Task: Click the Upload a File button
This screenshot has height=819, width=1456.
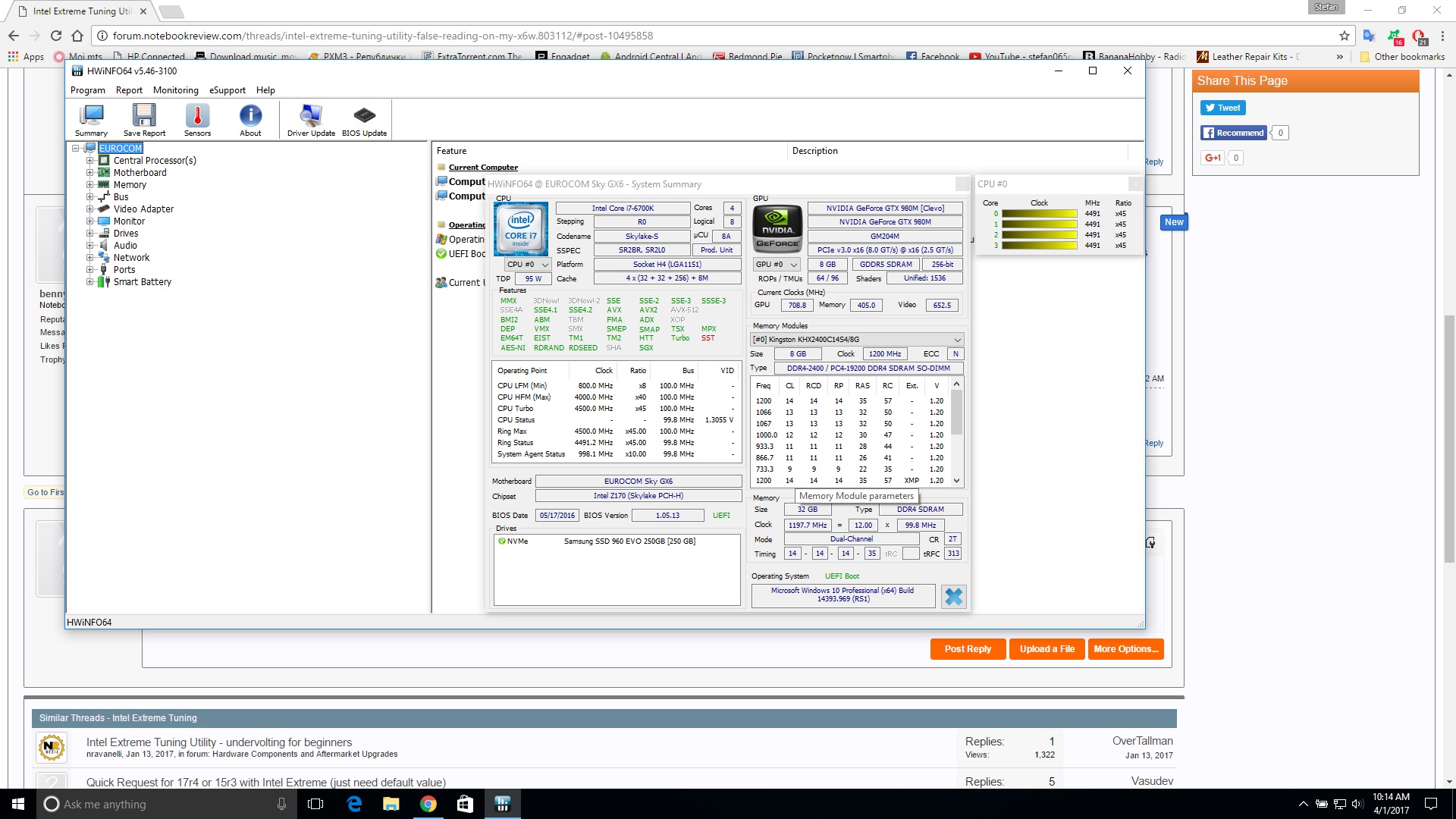Action: pyautogui.click(x=1046, y=649)
